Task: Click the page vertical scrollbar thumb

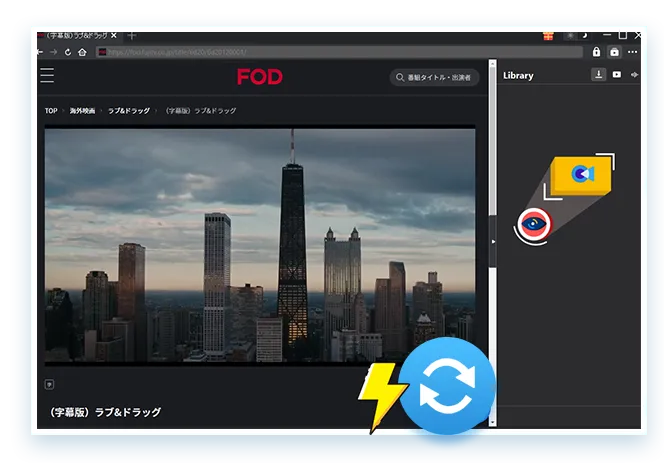Action: coord(492,142)
